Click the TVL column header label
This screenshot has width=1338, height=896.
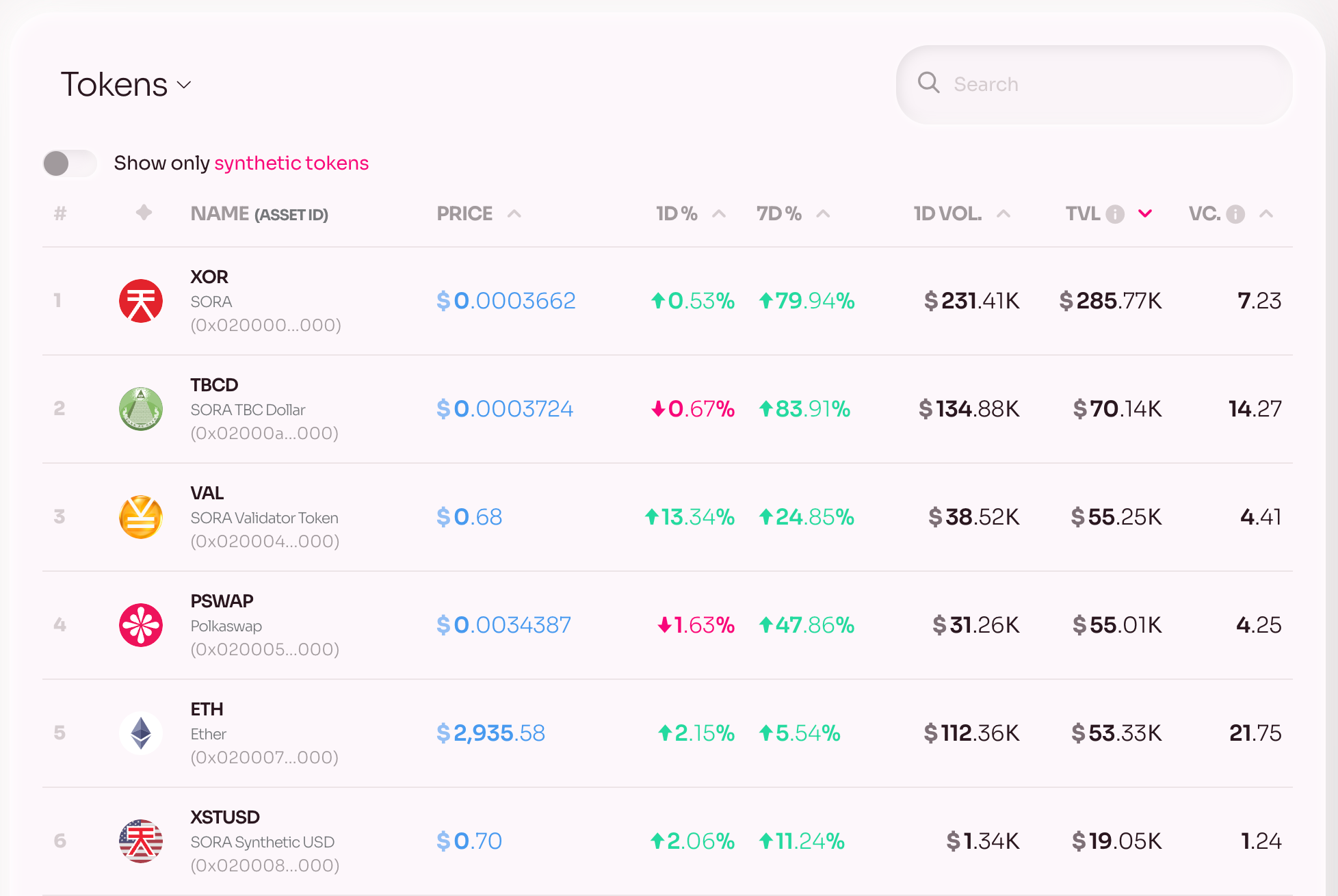click(1083, 214)
